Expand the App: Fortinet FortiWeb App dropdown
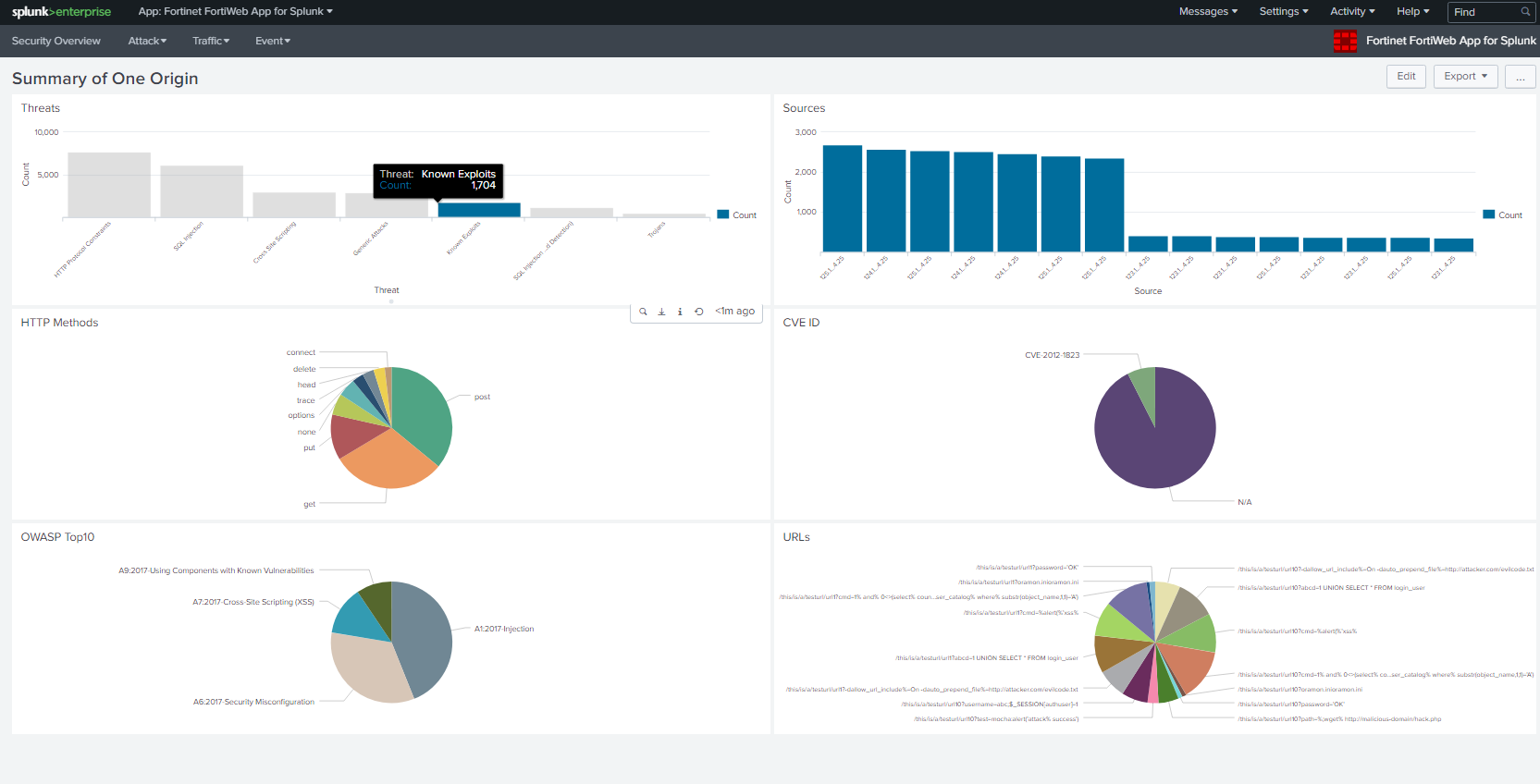The image size is (1540, 784). 235,12
